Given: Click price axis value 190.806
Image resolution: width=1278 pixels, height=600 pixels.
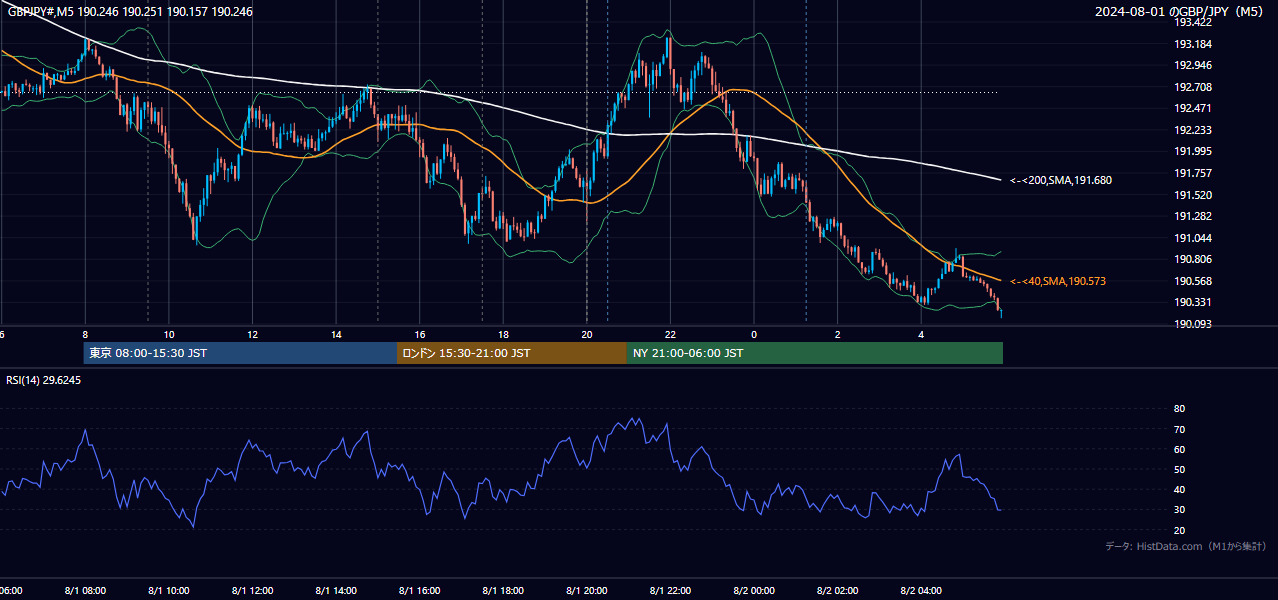Looking at the screenshot, I should click(x=1192, y=260).
